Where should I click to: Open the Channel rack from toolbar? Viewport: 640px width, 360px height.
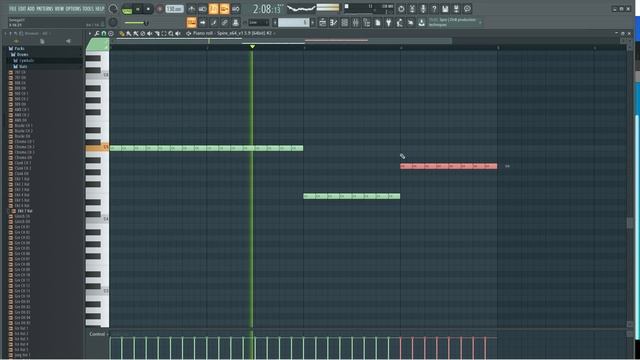pos(344,23)
